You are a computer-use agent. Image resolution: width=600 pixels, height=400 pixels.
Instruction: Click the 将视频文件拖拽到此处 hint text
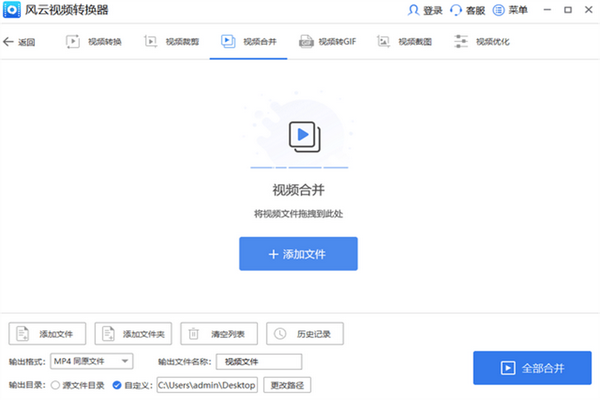click(298, 214)
